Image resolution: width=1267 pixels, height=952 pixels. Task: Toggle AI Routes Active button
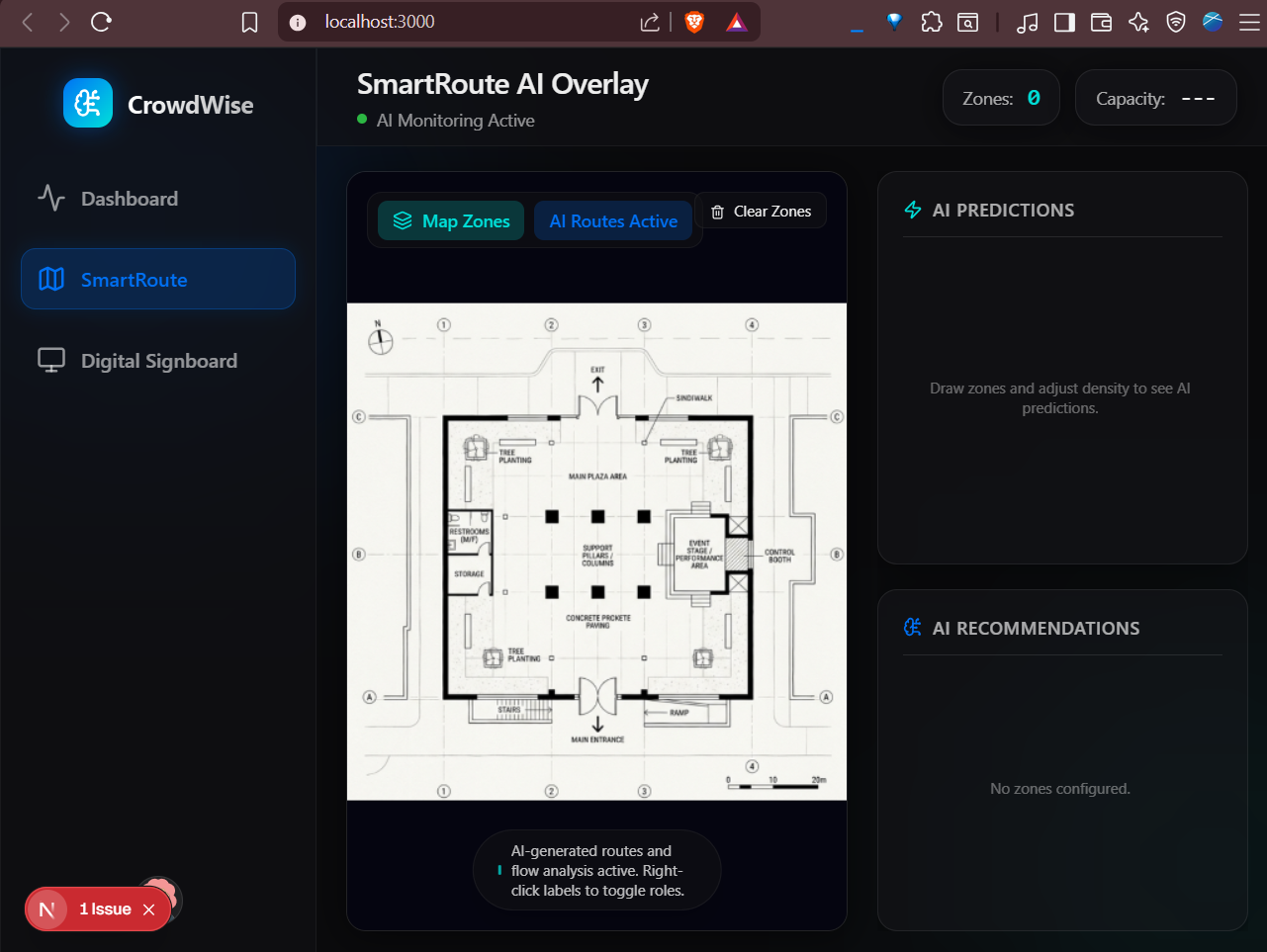613,221
